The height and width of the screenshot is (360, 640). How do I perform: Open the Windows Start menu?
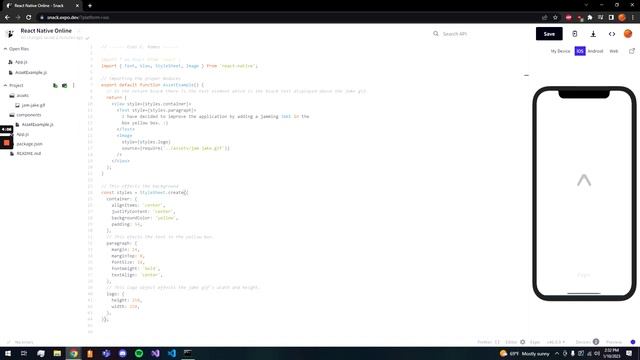click(x=8, y=353)
